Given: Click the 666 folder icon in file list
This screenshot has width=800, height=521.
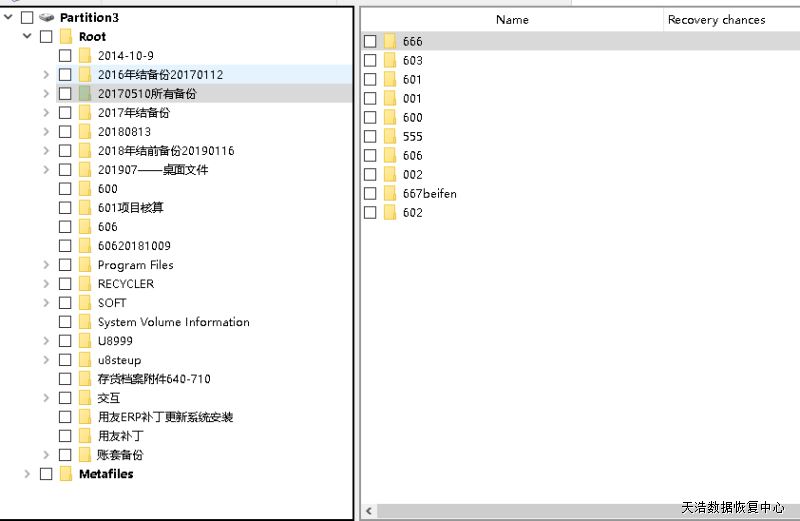Looking at the screenshot, I should [390, 42].
